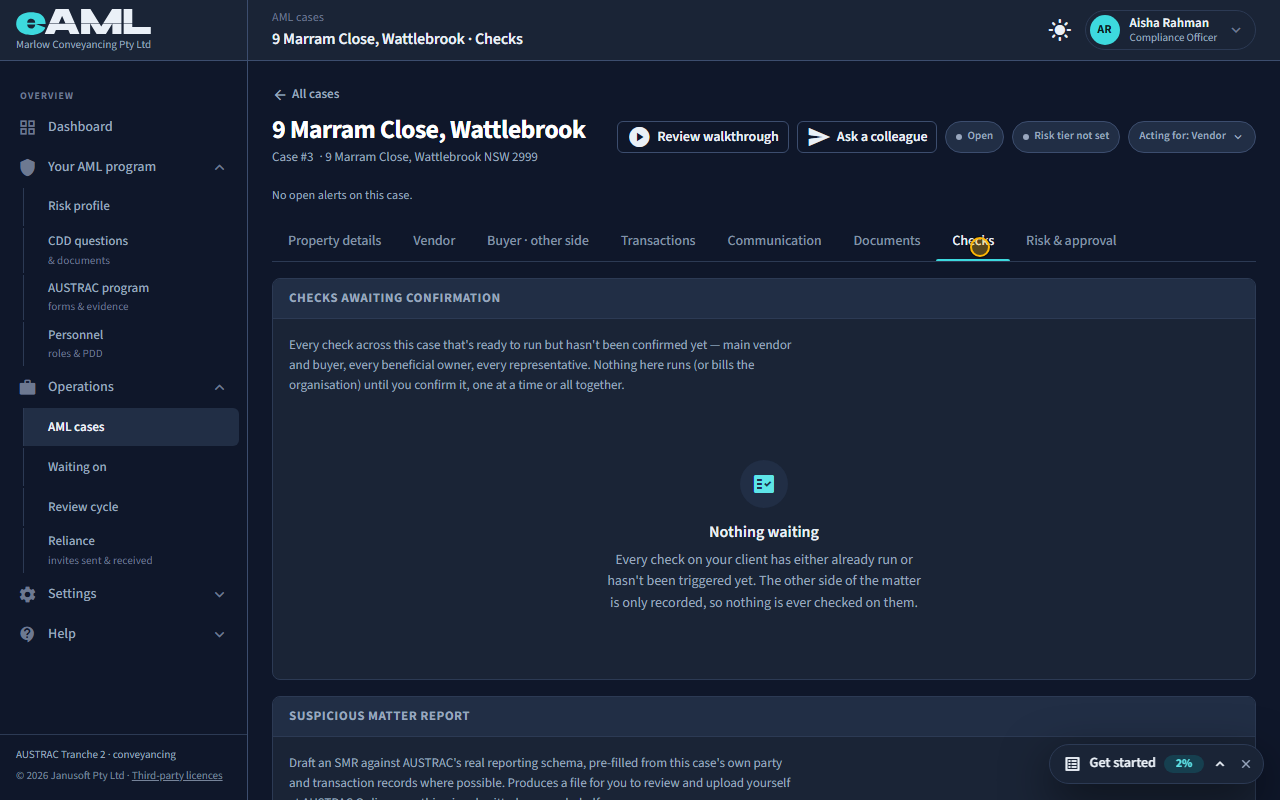The width and height of the screenshot is (1280, 800).
Task: Click Ask a colleague button
Action: [867, 137]
